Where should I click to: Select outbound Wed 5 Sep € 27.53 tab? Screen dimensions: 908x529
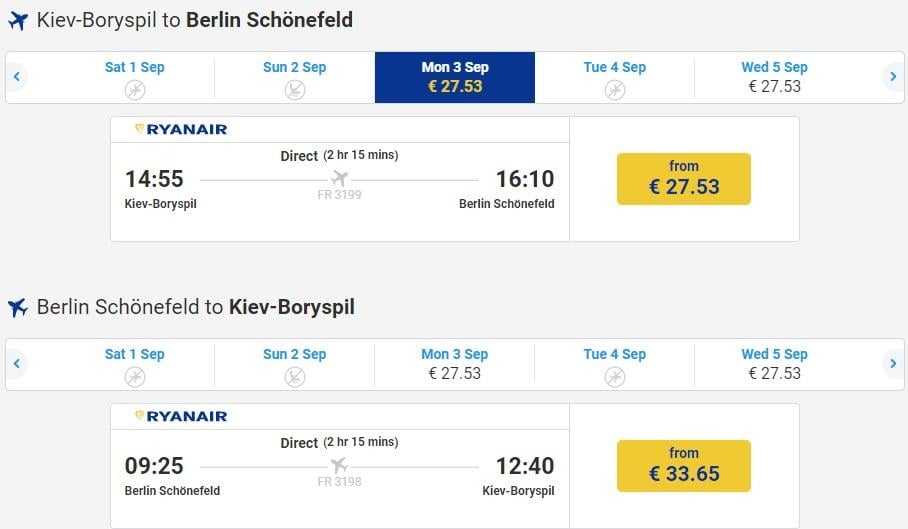click(x=775, y=78)
